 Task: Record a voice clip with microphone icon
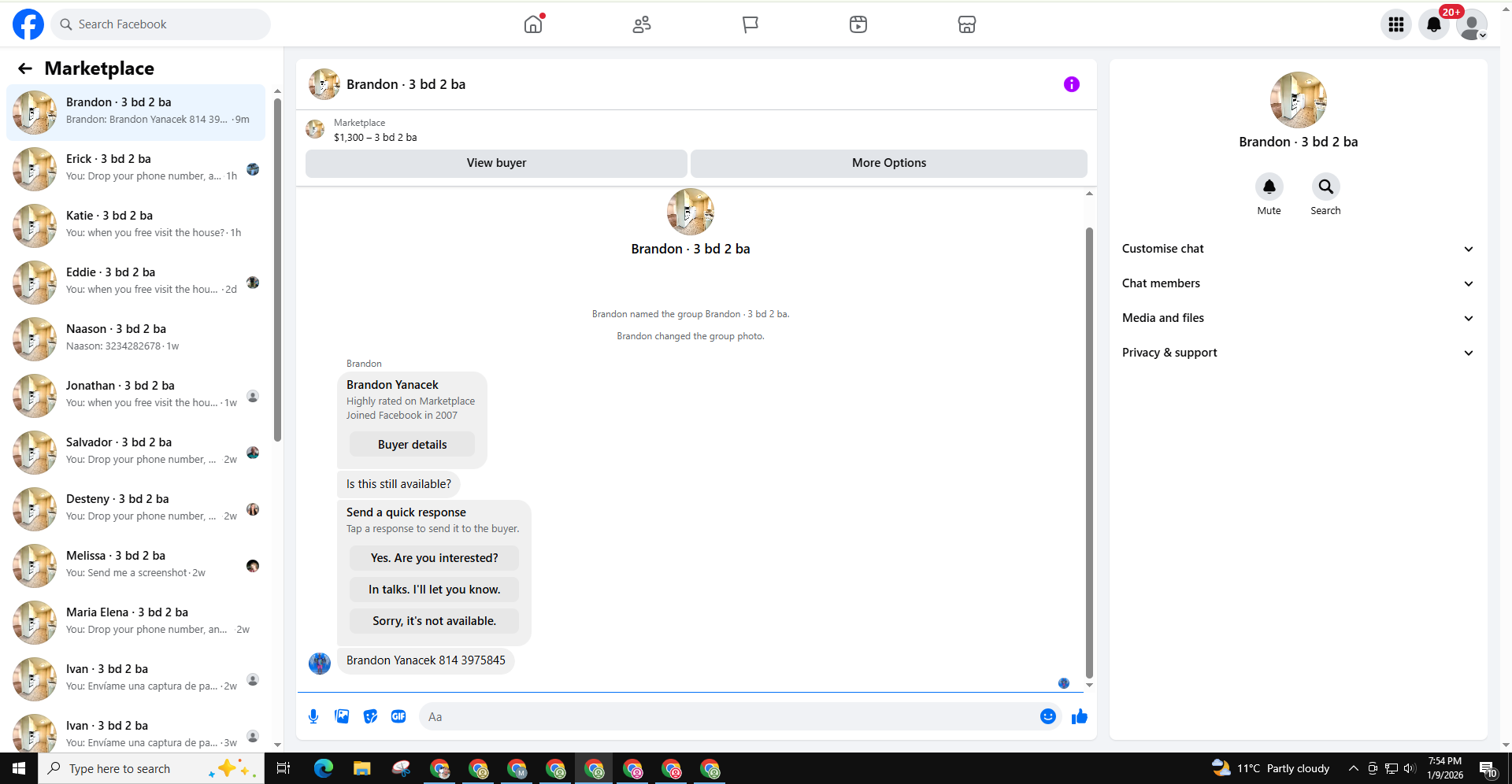coord(313,716)
